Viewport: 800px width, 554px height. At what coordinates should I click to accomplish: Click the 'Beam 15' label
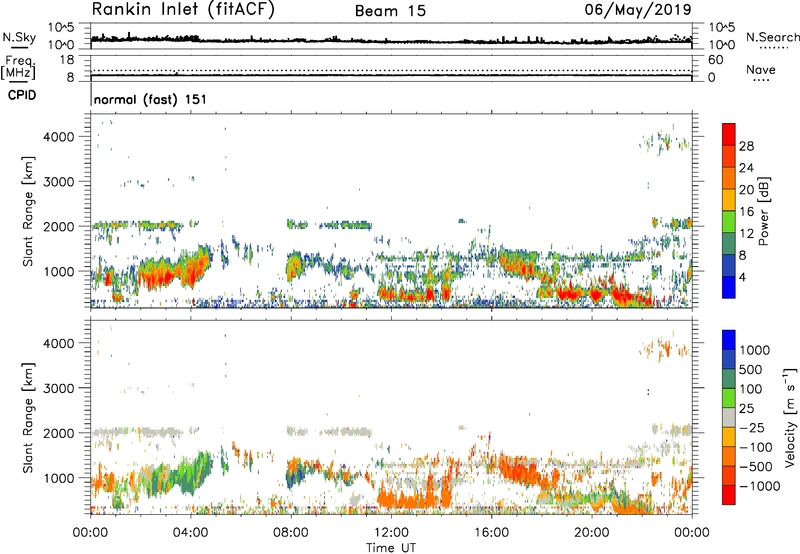click(390, 11)
